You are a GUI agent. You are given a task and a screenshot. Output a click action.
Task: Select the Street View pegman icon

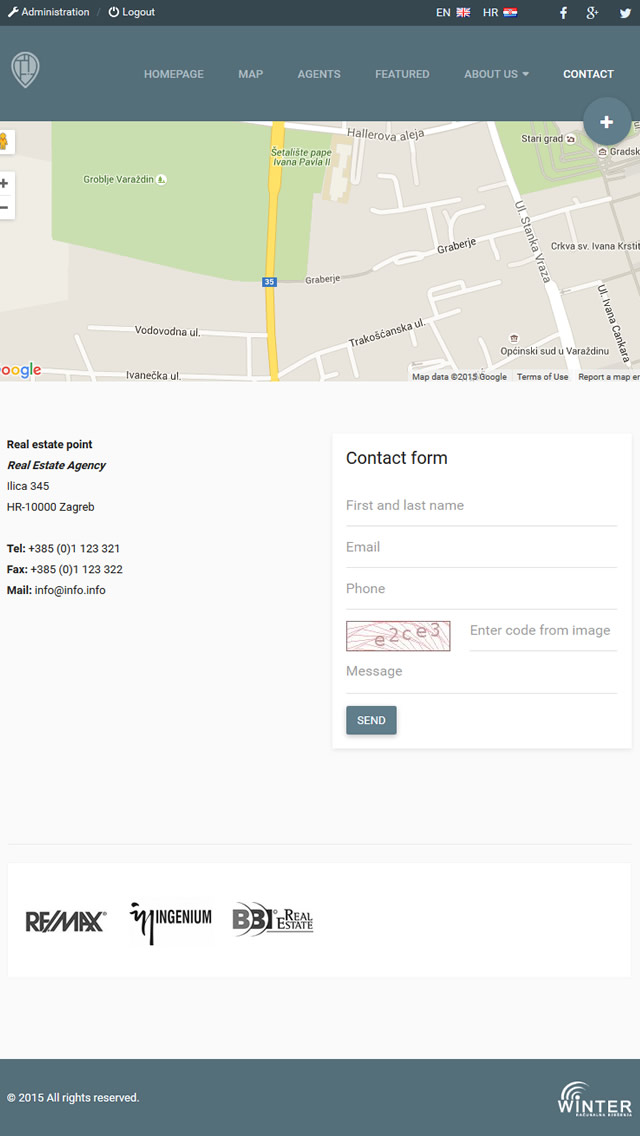[4, 142]
